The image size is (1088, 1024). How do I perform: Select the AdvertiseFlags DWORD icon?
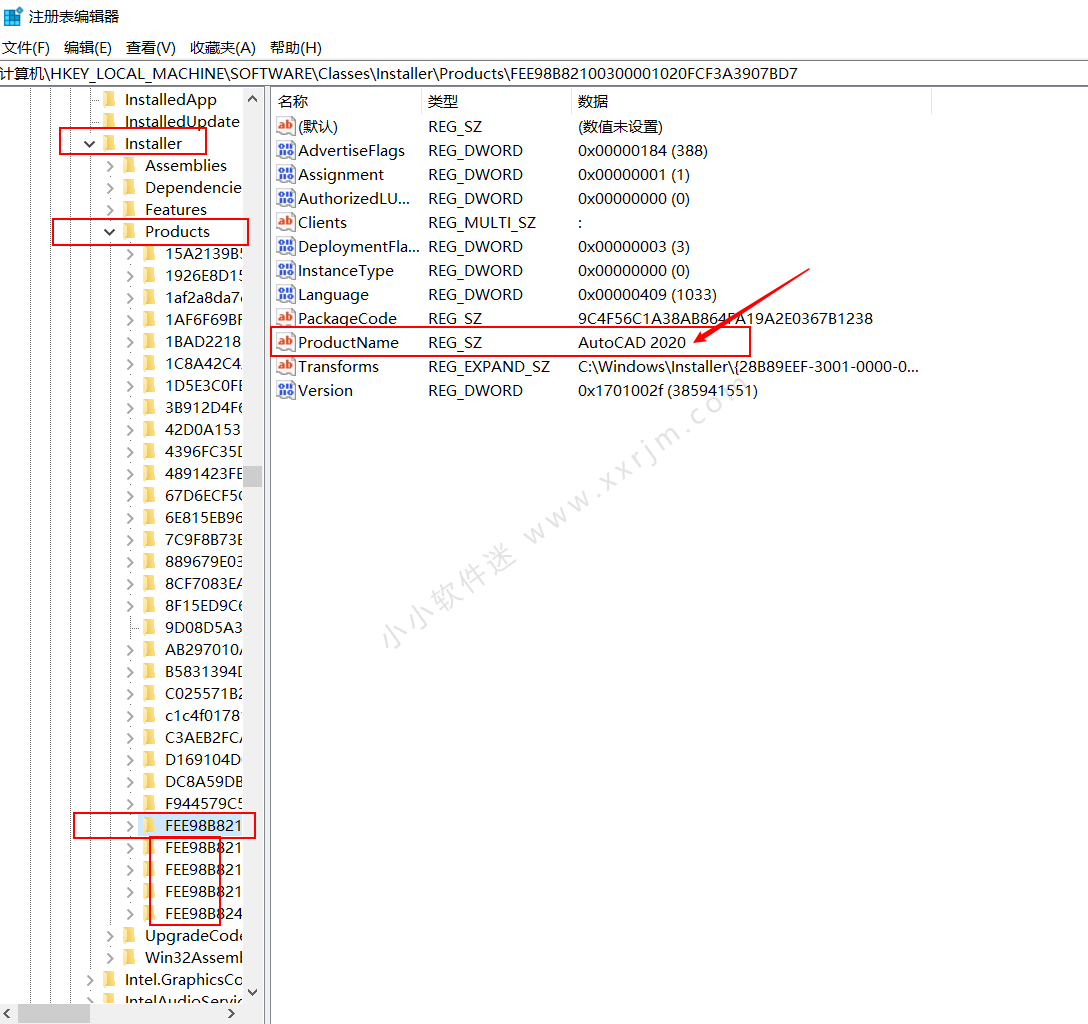tap(285, 150)
